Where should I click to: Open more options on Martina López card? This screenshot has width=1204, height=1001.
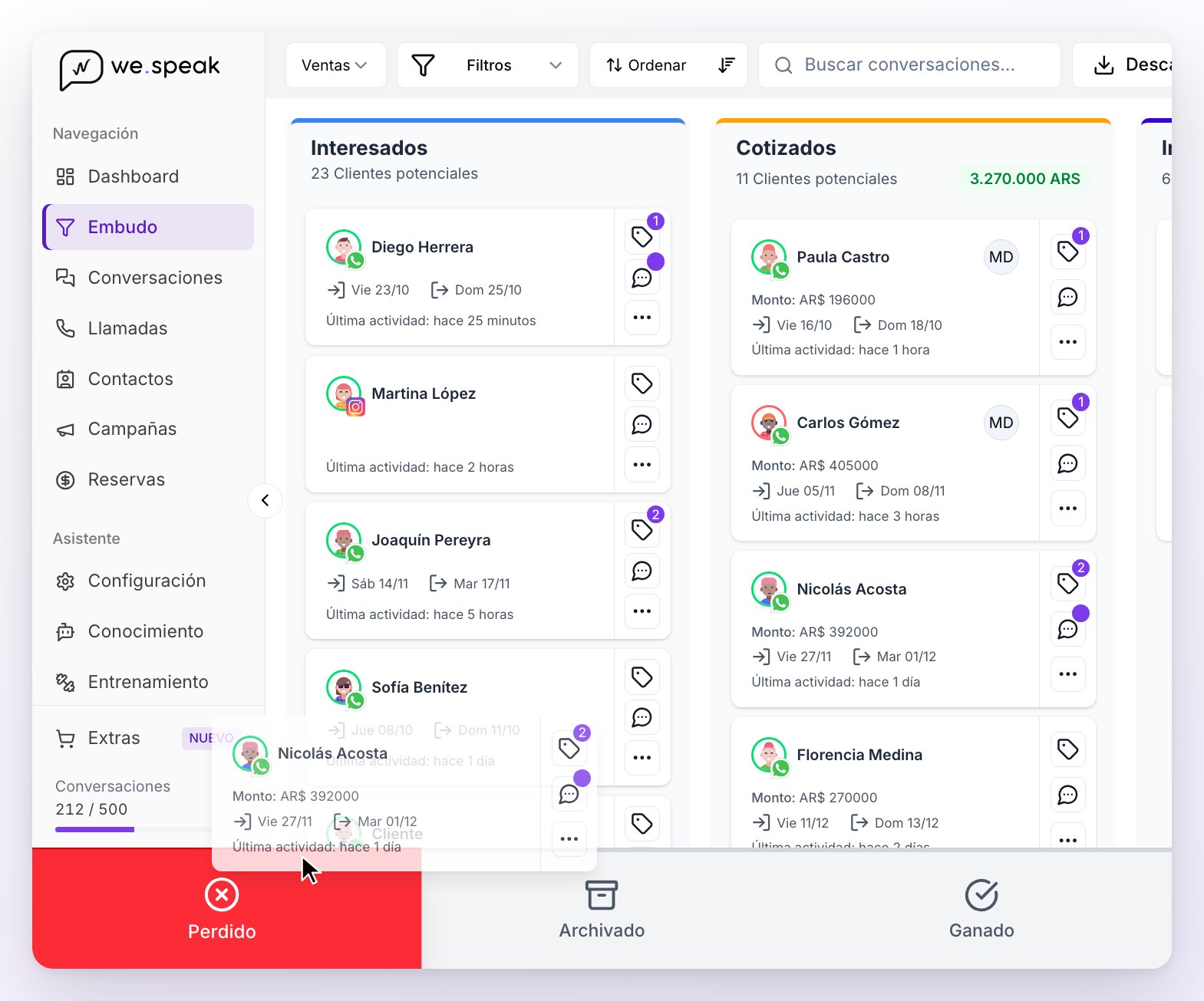tap(642, 465)
